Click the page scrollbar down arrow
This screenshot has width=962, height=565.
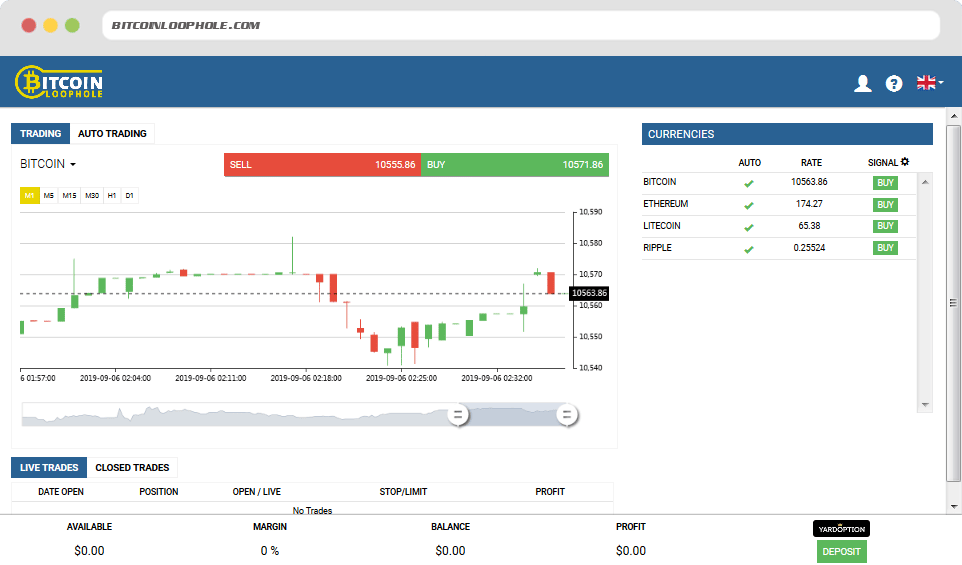[x=953, y=507]
